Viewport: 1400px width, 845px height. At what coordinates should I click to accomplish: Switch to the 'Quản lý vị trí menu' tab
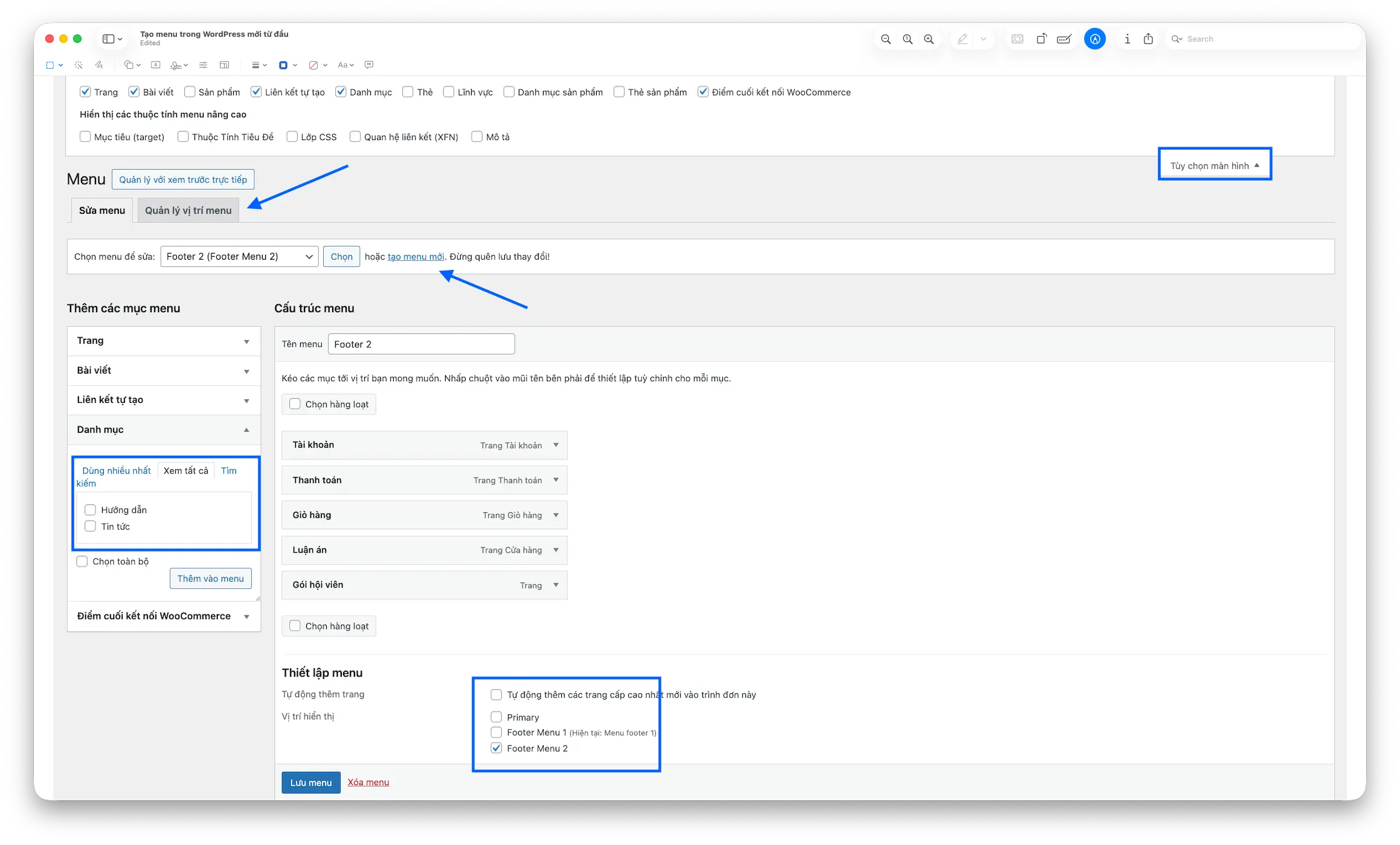click(188, 210)
